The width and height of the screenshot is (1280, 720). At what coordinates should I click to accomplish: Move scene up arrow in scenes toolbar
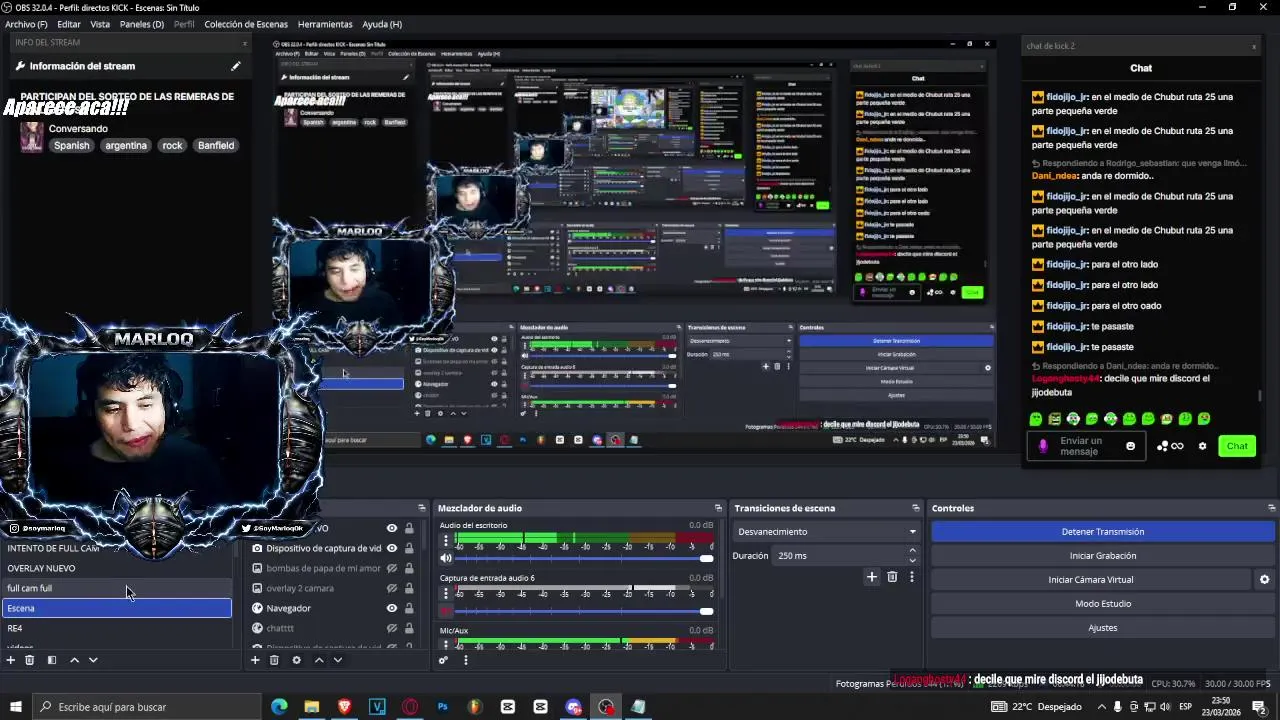(74, 660)
